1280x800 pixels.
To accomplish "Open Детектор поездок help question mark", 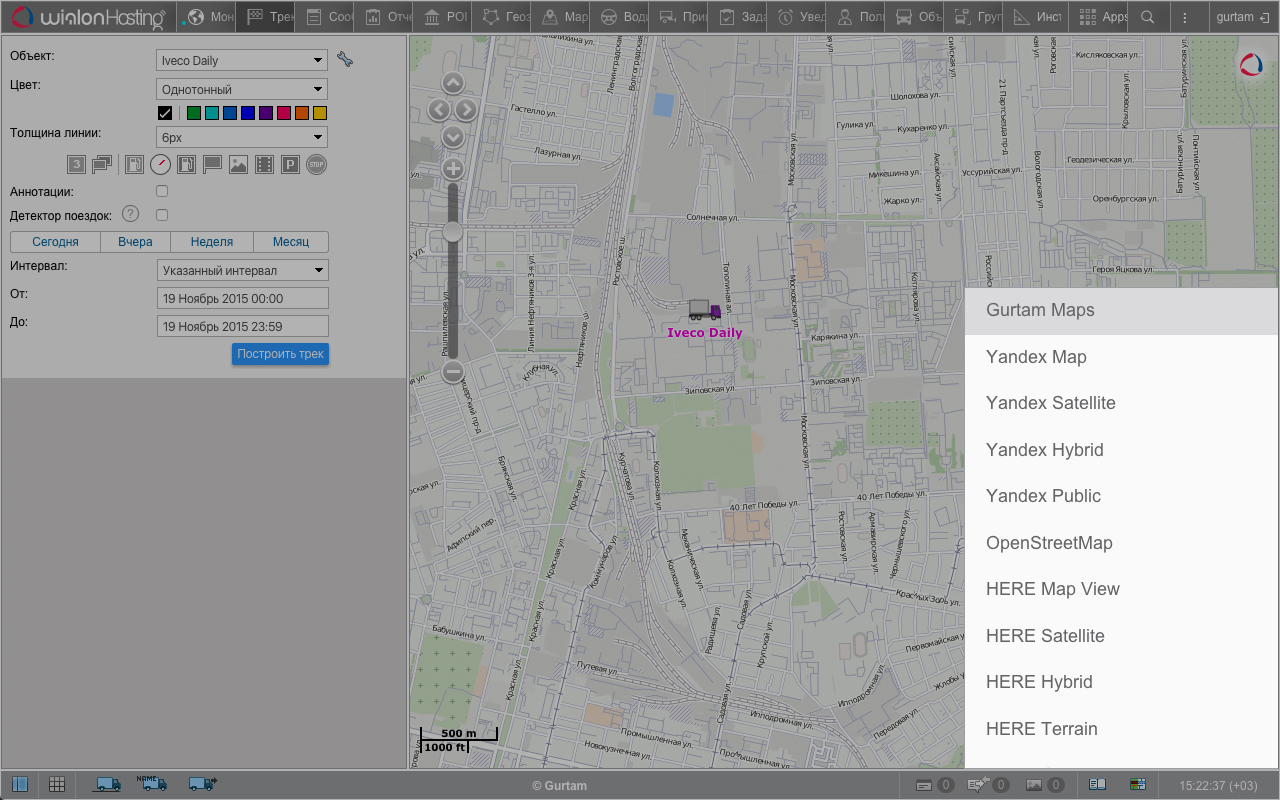I will (x=130, y=214).
